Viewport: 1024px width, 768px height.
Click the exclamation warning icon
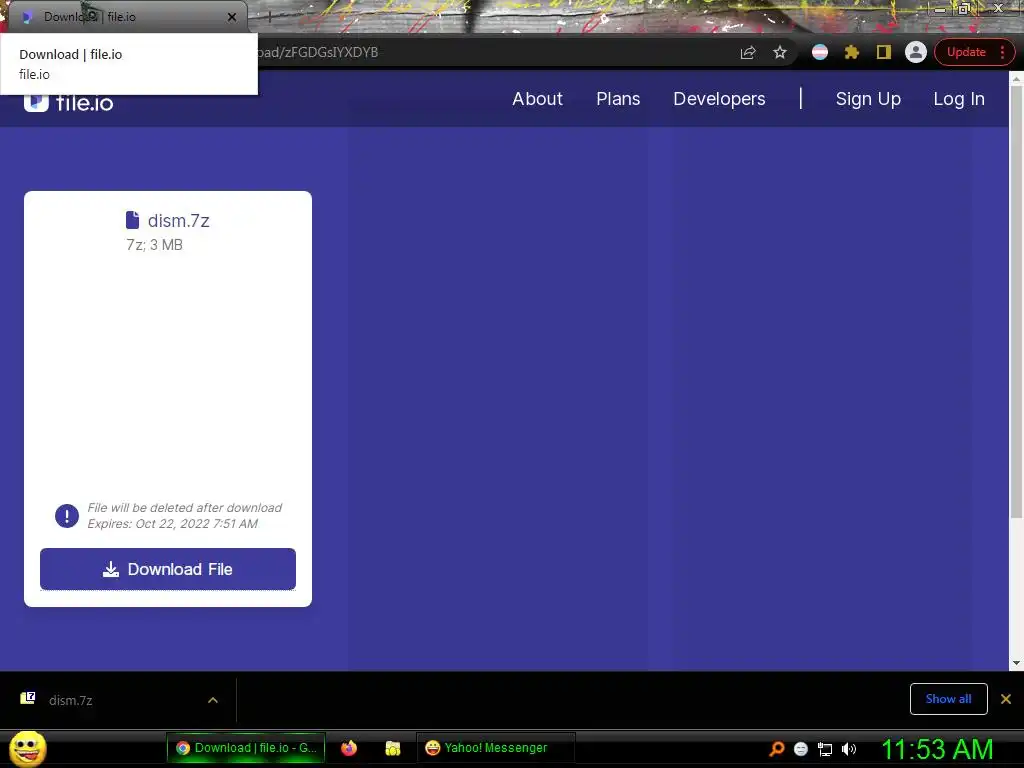coord(67,516)
